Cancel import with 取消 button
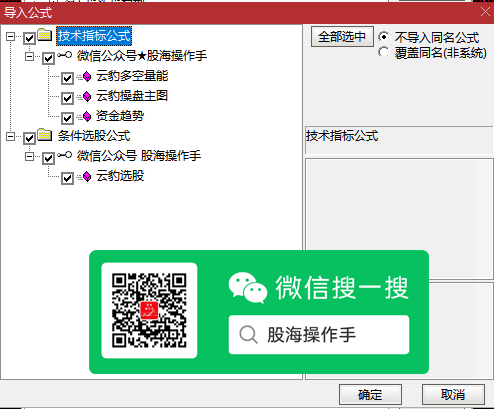Viewport: 494px width, 409px height. (x=453, y=394)
